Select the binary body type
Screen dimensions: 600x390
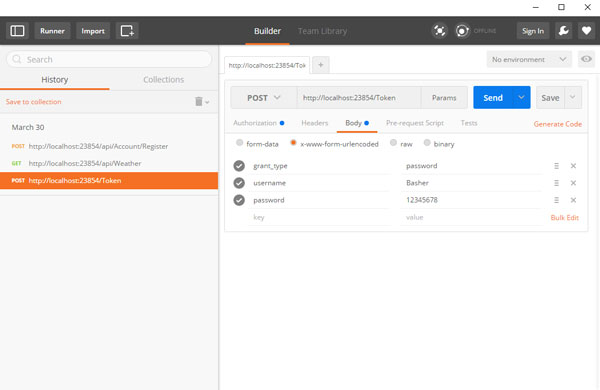pos(427,143)
